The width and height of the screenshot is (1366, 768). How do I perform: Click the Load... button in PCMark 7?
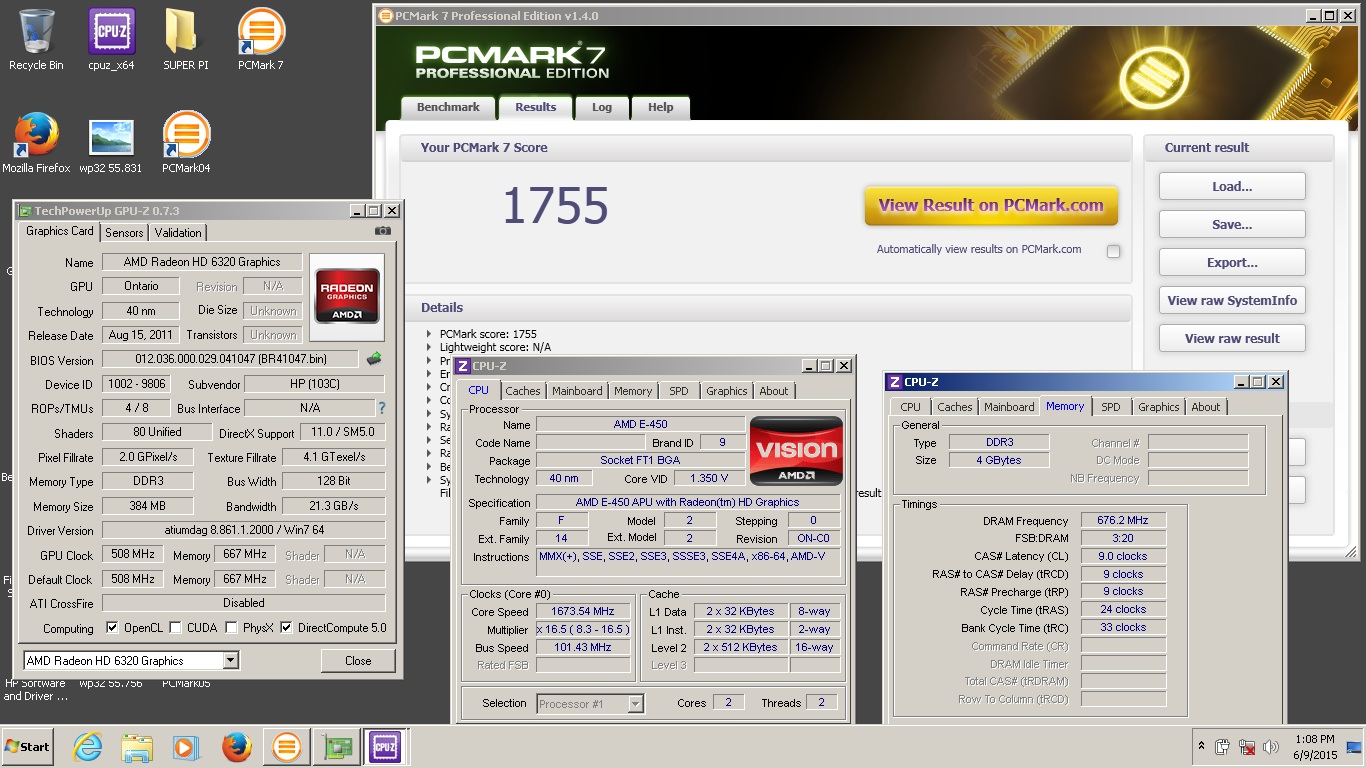click(x=1232, y=186)
